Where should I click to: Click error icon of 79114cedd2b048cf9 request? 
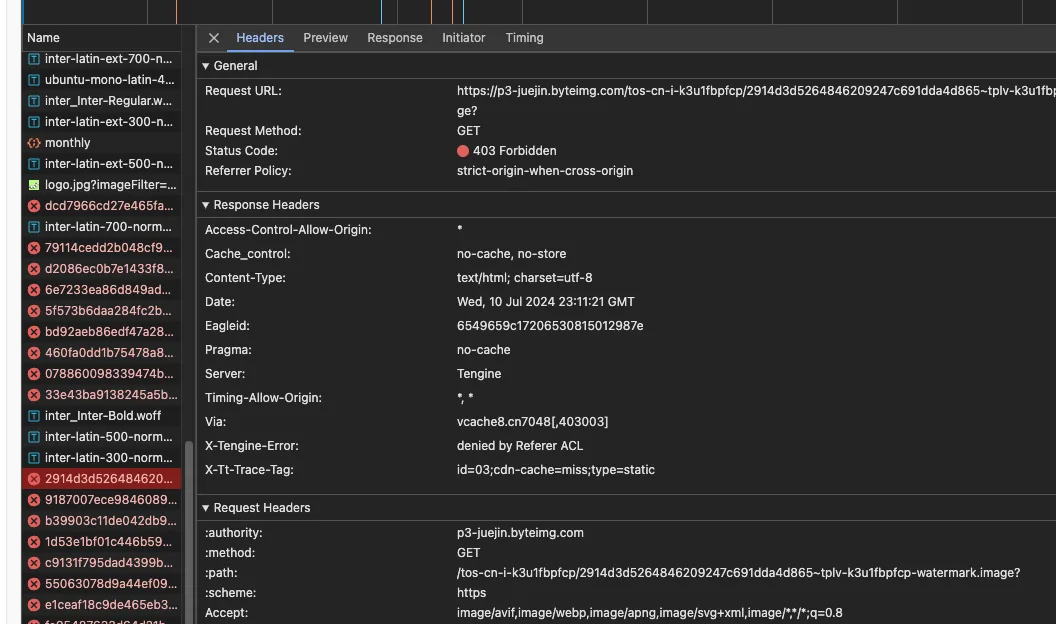click(34, 248)
